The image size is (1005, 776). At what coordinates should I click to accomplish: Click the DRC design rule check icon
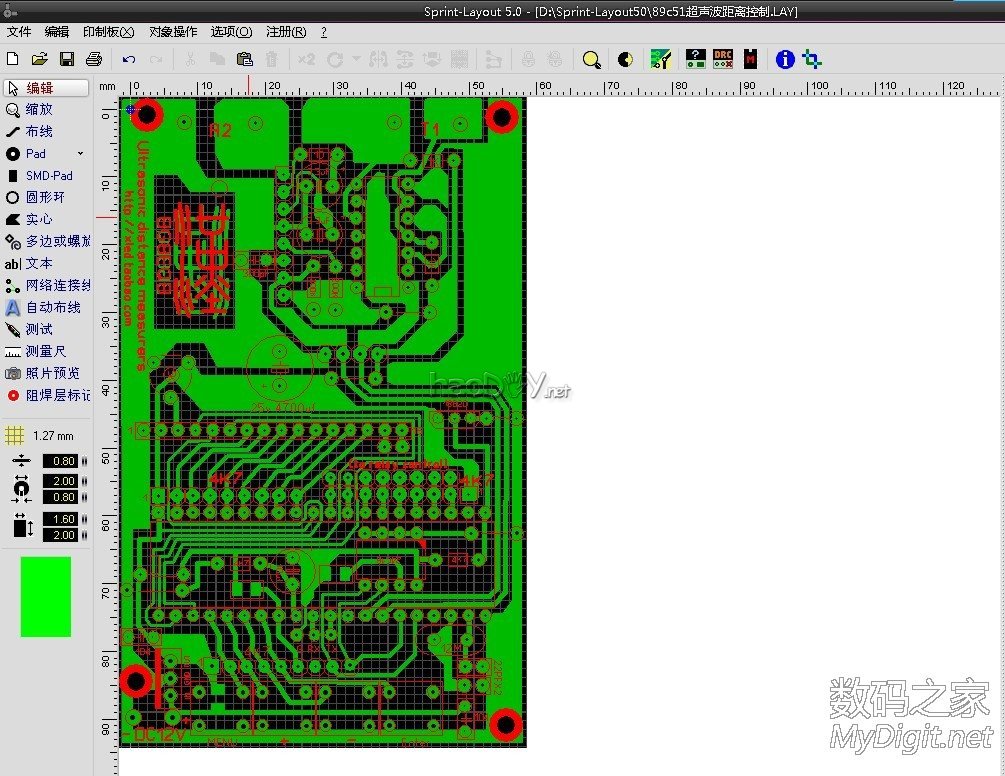click(x=723, y=60)
